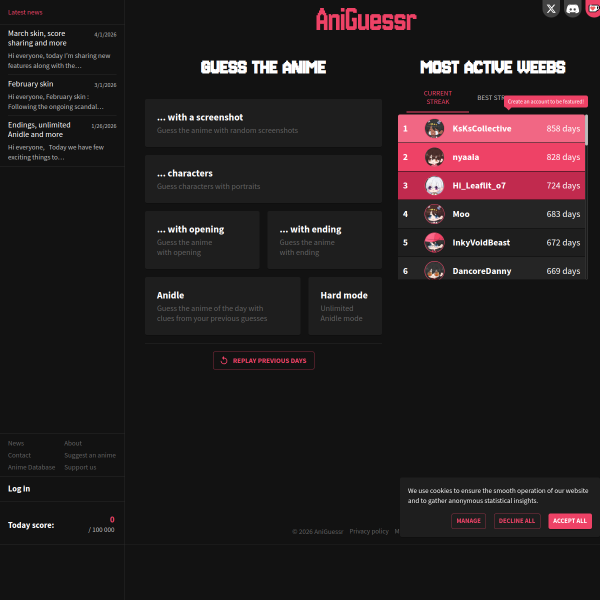Click Moo's avatar in the ranking

pos(434,213)
